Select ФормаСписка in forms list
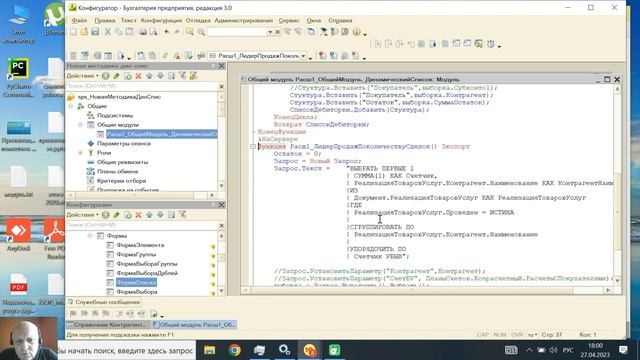 coord(136,282)
